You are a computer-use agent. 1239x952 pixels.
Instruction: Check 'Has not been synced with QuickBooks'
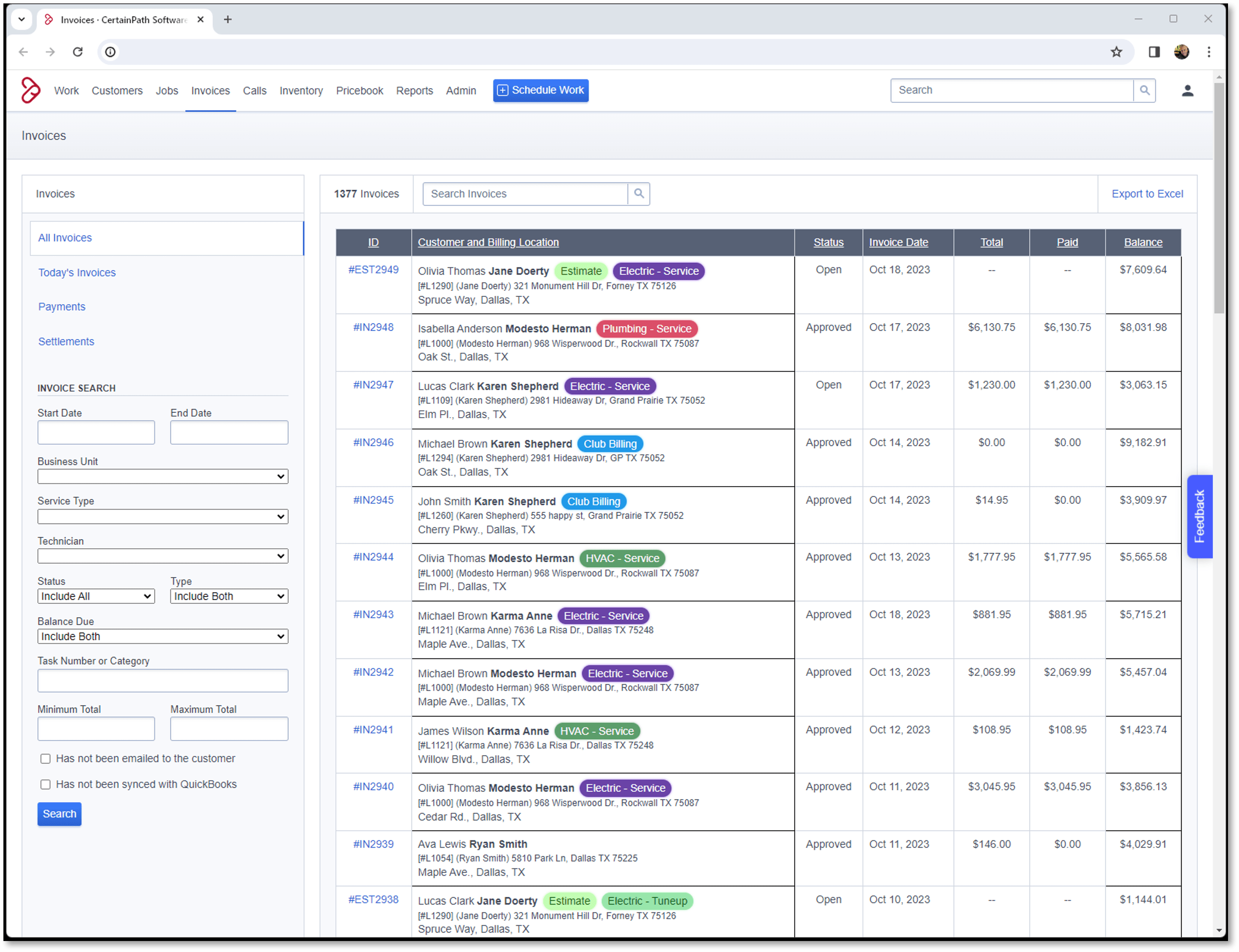[45, 784]
